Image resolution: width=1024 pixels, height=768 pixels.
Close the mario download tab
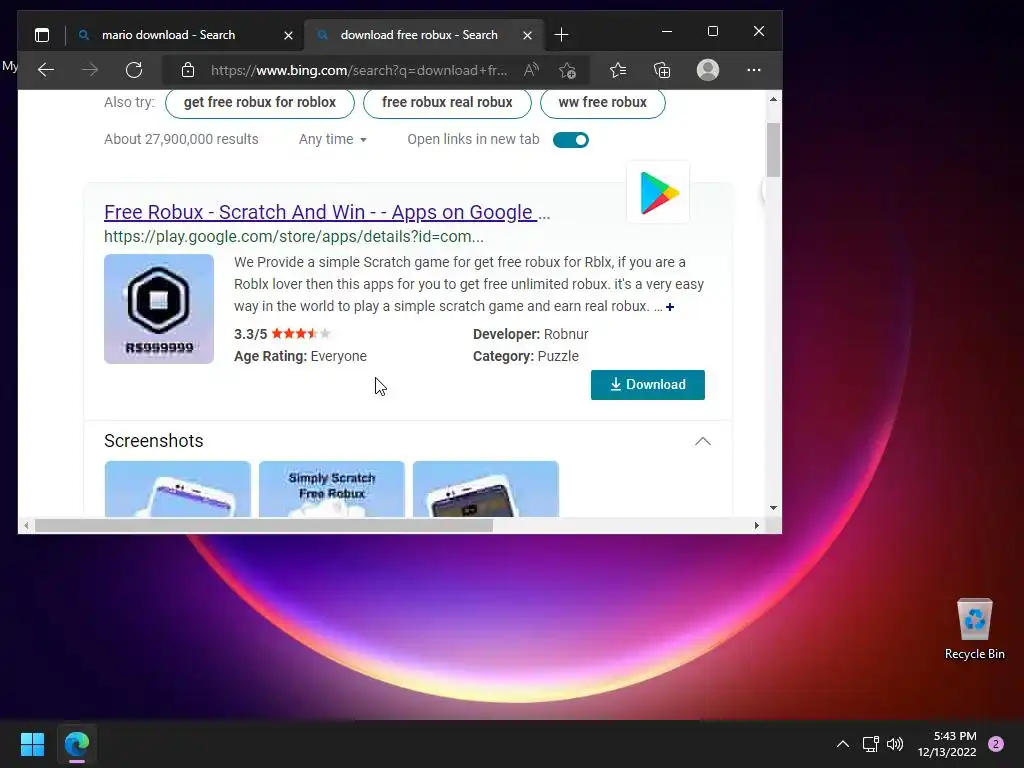pyautogui.click(x=288, y=35)
